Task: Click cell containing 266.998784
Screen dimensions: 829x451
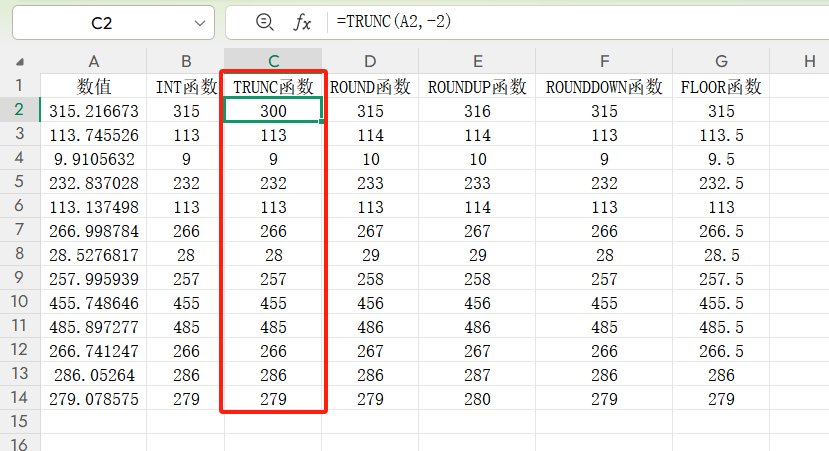Action: 94,231
